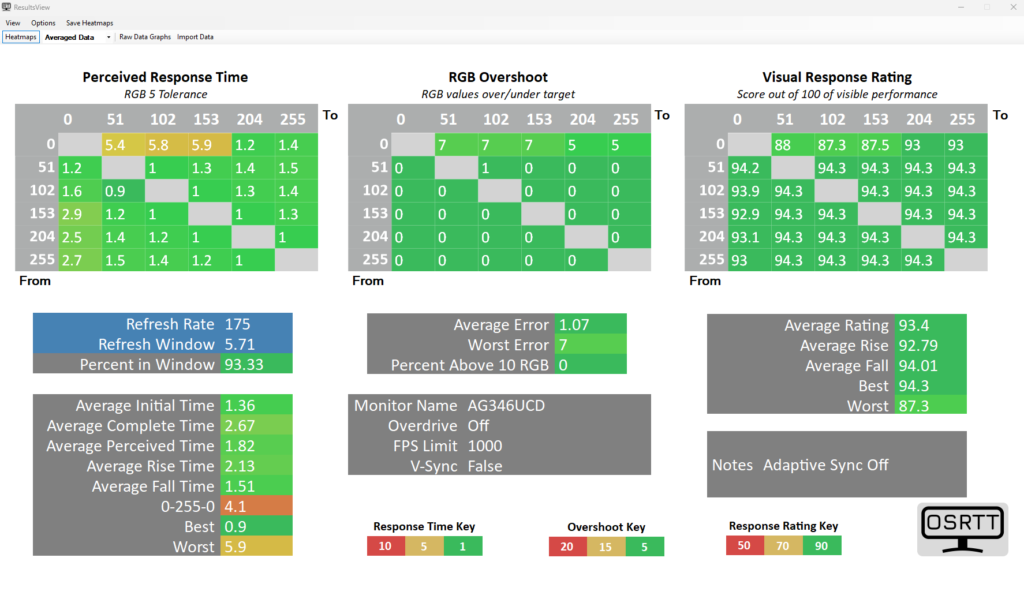Click the Notes field reading Adaptive Sync Off
This screenshot has height=599, width=1024.
[x=825, y=465]
